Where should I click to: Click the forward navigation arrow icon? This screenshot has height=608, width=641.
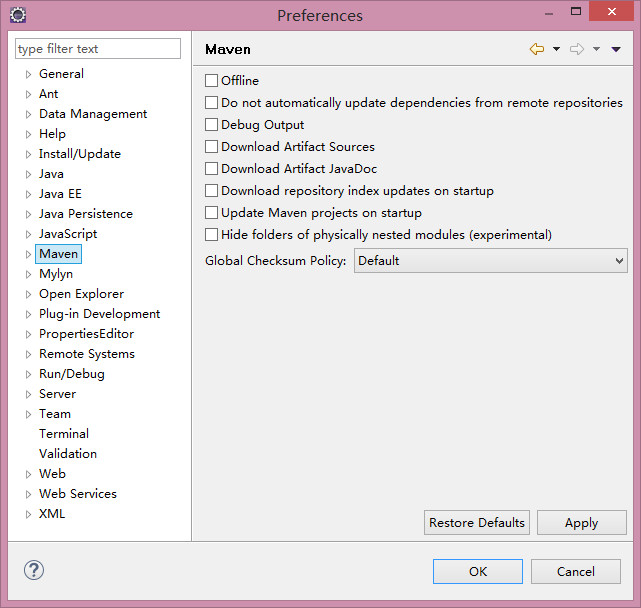[577, 49]
